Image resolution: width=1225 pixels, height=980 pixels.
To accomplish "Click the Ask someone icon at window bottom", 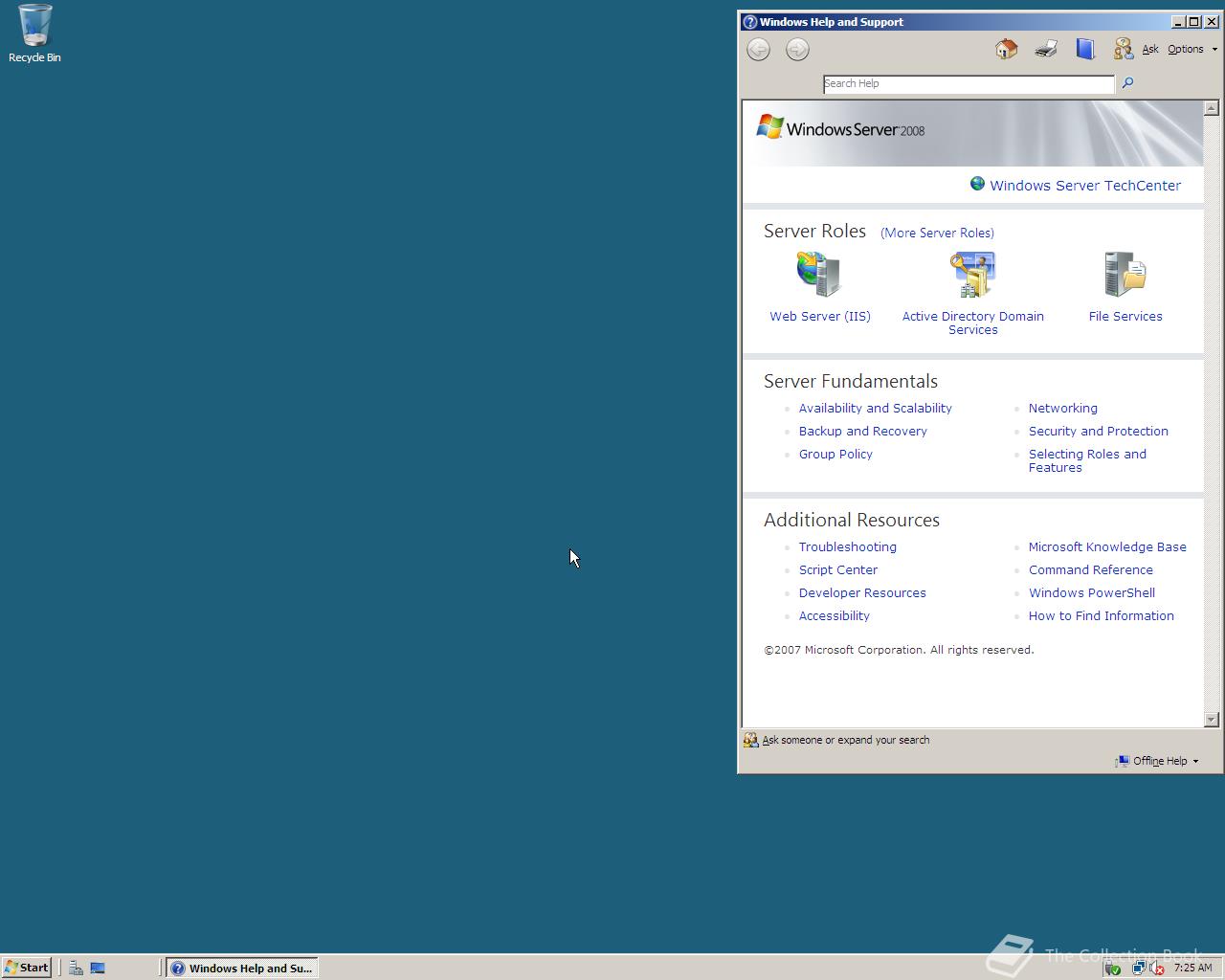I will pyautogui.click(x=750, y=740).
